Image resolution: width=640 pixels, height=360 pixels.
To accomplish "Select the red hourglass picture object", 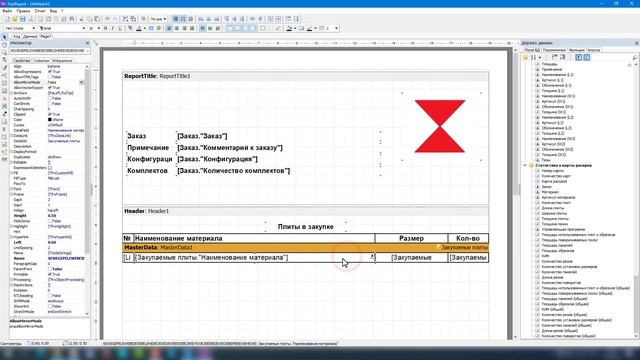I will (x=440, y=126).
